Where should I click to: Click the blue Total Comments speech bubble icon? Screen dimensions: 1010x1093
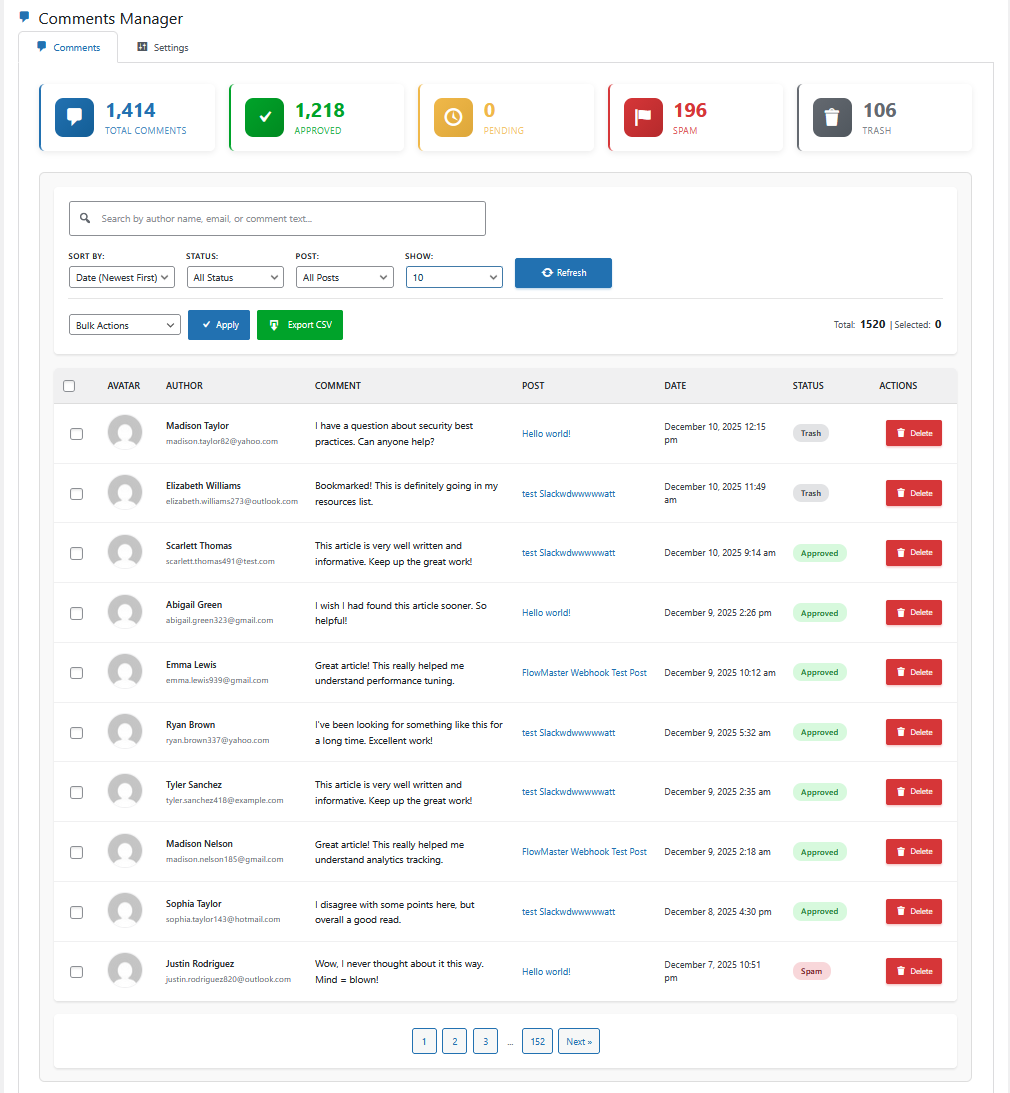pos(74,117)
